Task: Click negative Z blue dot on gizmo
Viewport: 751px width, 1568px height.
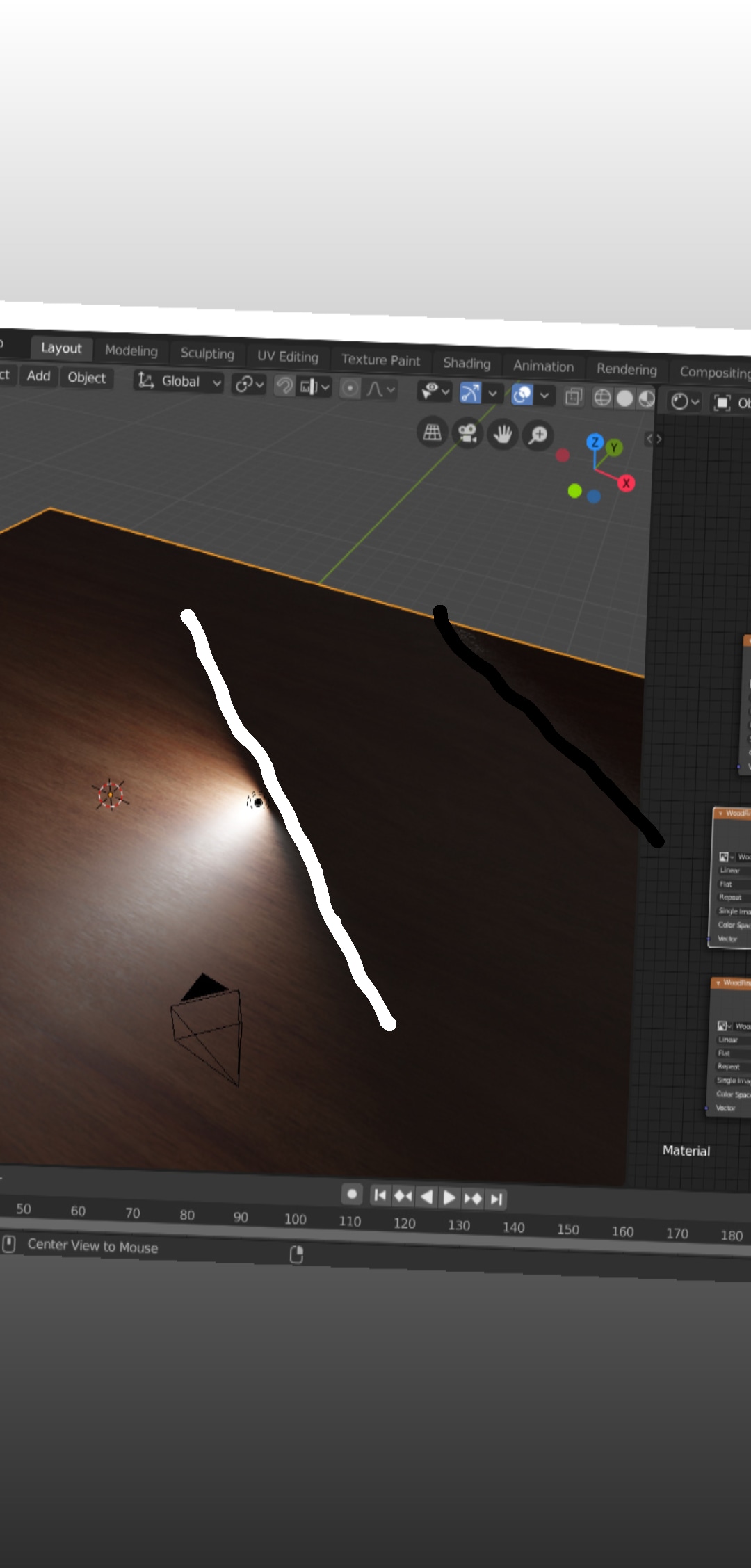Action: click(x=593, y=496)
